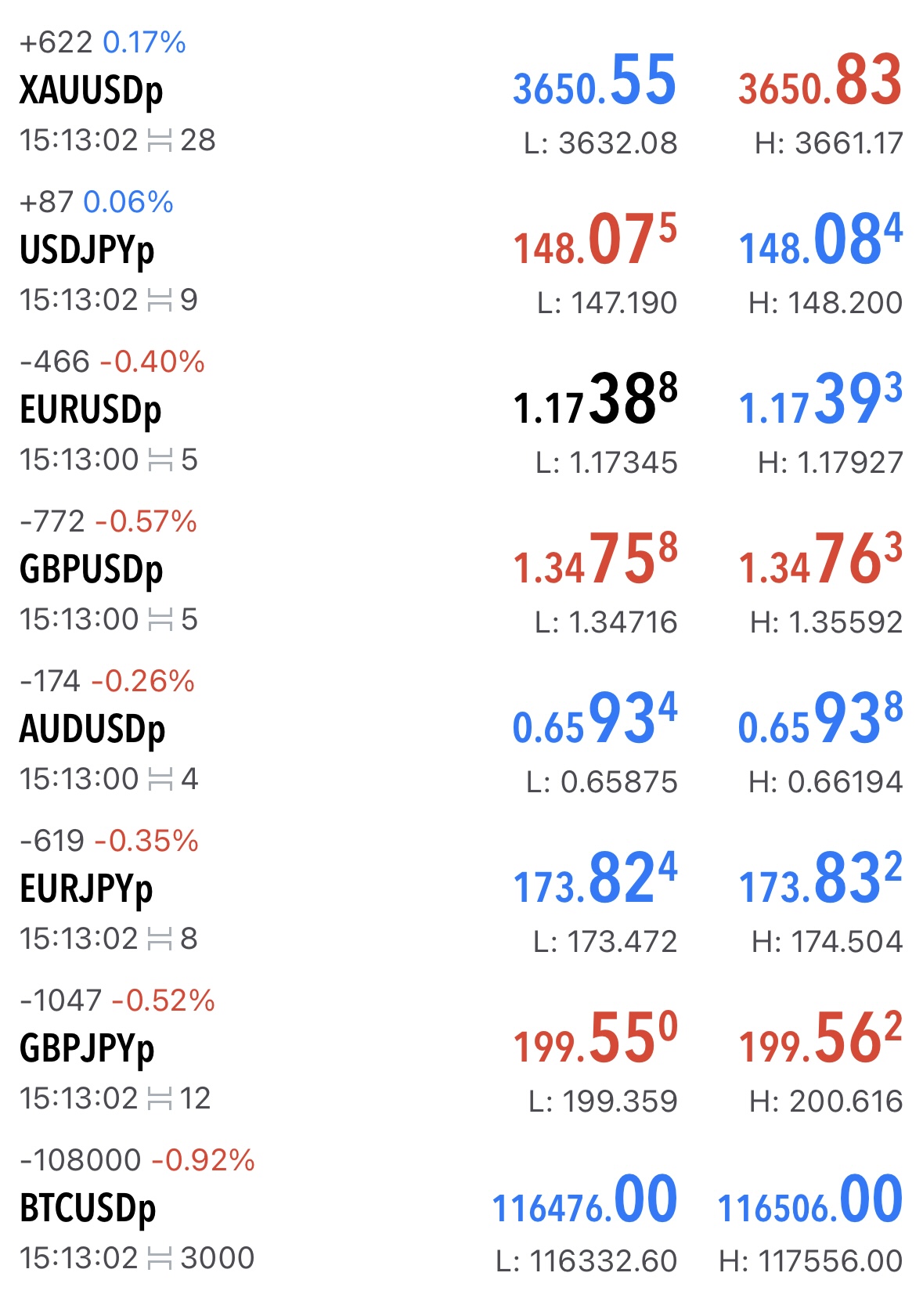This screenshot has width=923, height=1316.
Task: Click the spread icon in the GBPUSDp row
Action: click(159, 620)
